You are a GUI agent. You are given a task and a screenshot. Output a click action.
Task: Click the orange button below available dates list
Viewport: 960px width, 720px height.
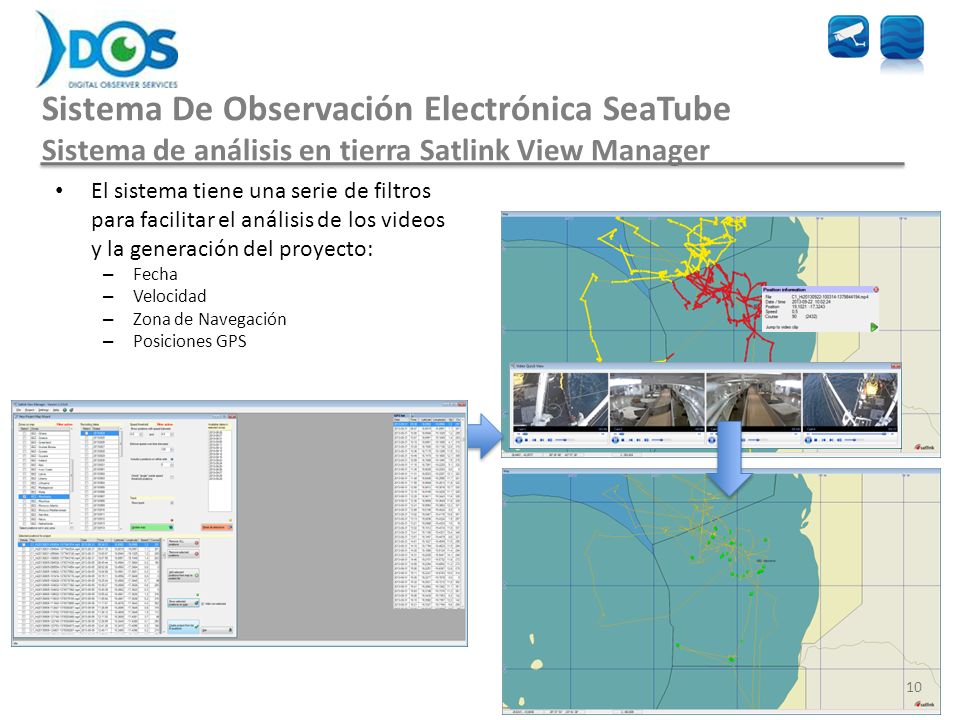pos(217,527)
